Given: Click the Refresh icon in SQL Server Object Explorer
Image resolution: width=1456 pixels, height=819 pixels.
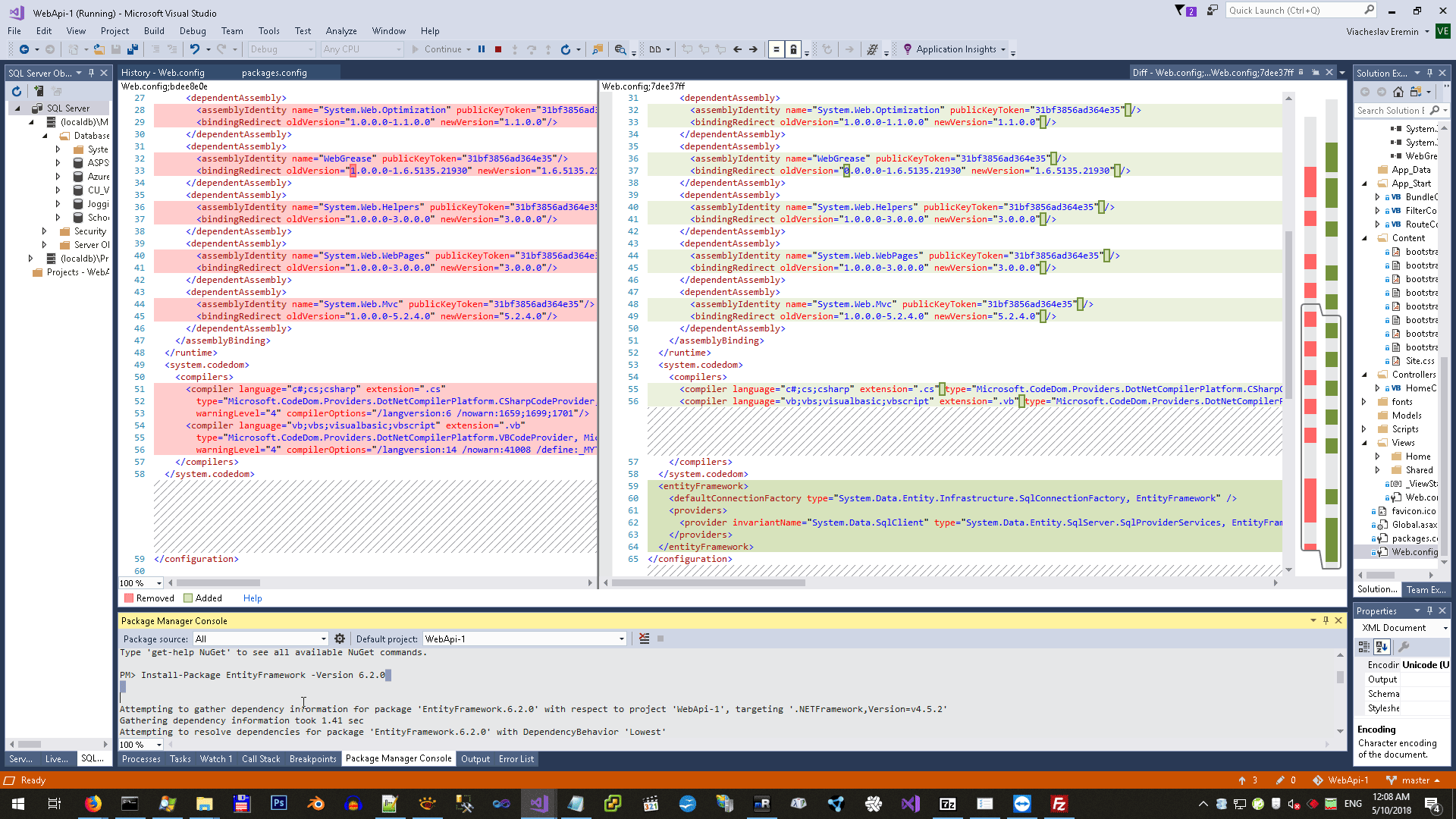Looking at the screenshot, I should (x=17, y=91).
